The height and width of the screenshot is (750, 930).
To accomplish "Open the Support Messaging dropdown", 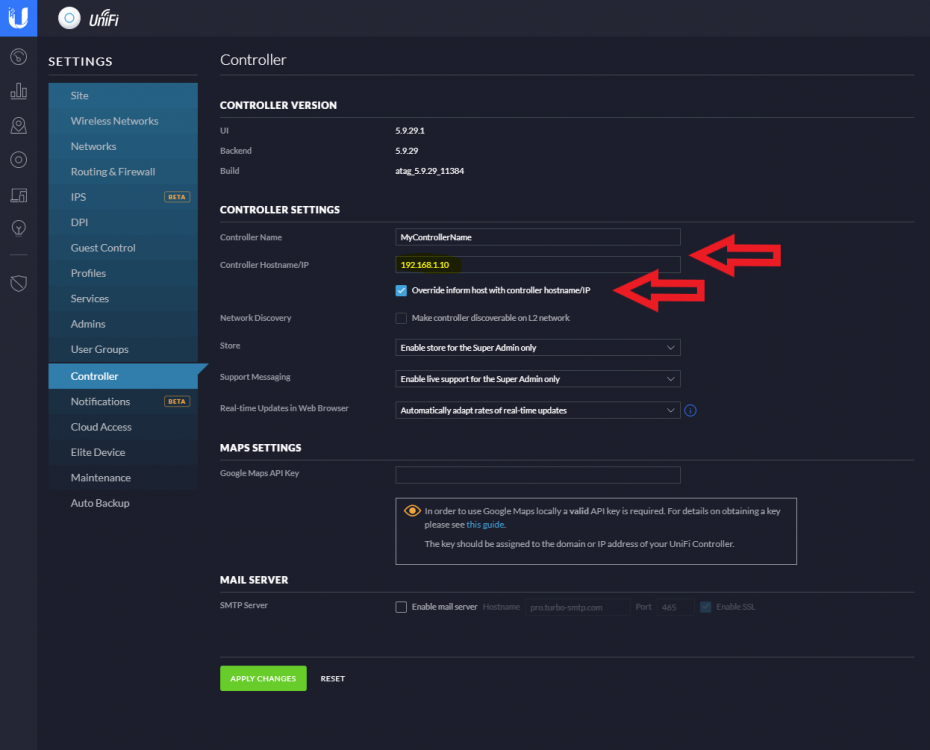I will [537, 379].
